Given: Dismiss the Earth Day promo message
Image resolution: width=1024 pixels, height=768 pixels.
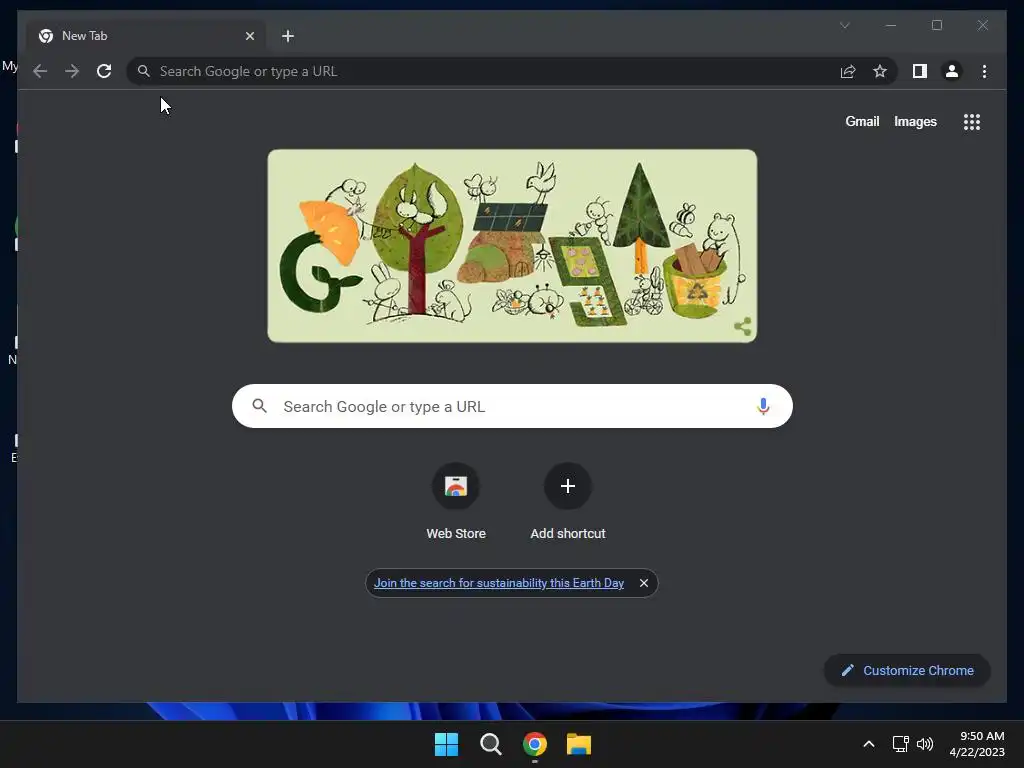Looking at the screenshot, I should [644, 583].
